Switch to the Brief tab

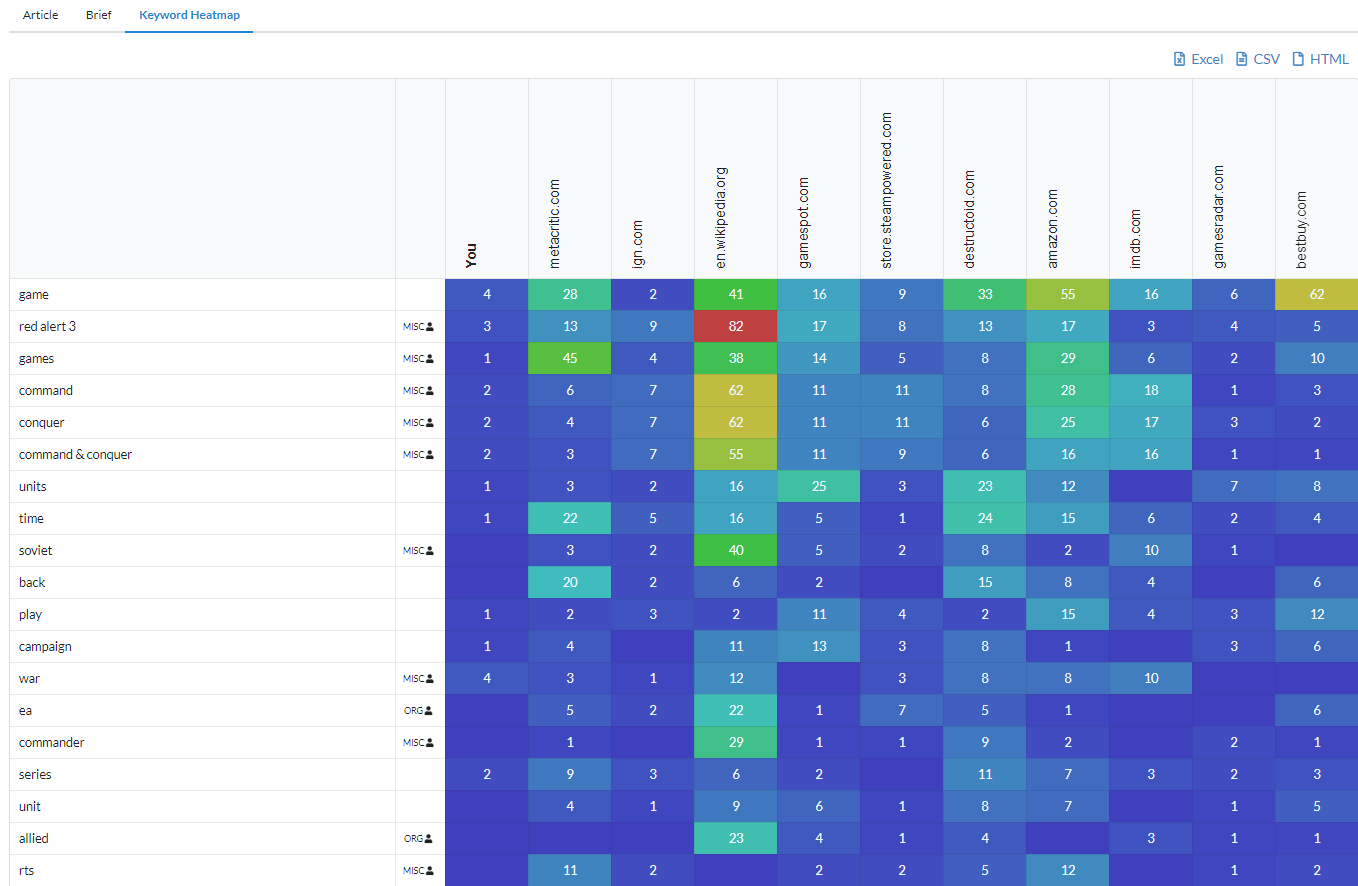click(x=98, y=15)
